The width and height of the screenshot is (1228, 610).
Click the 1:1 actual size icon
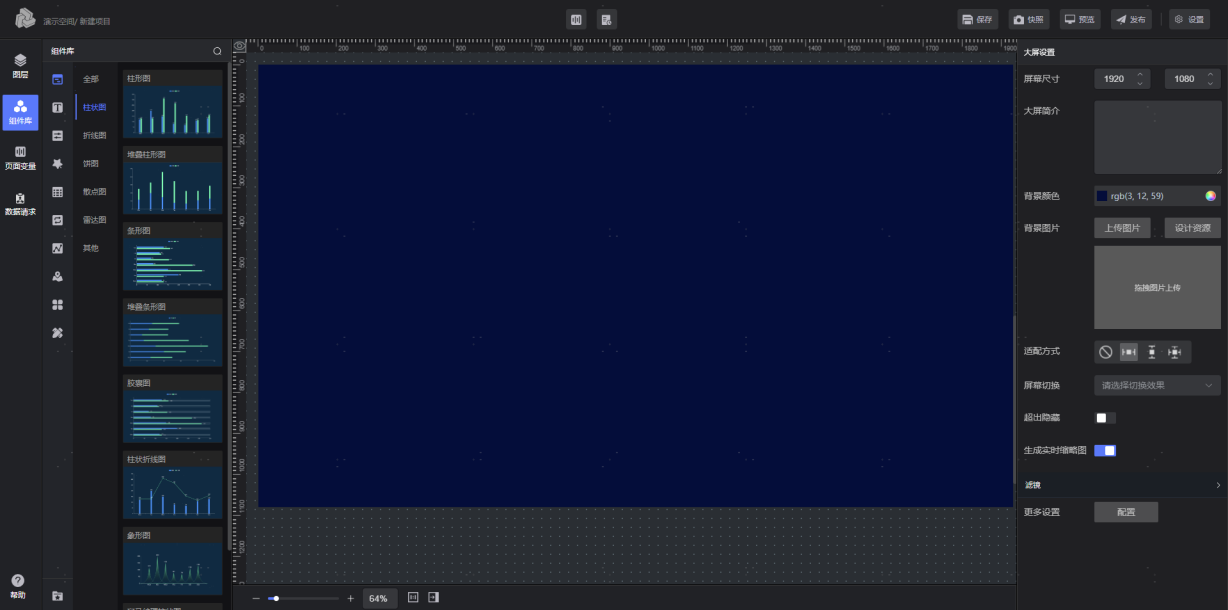point(413,597)
